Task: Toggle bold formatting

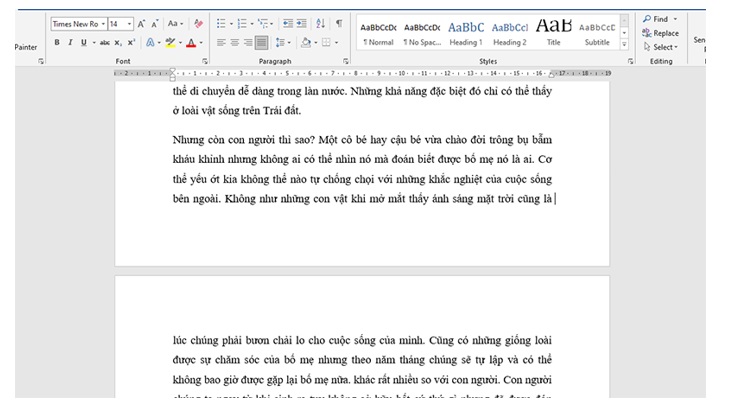Action: coord(57,43)
